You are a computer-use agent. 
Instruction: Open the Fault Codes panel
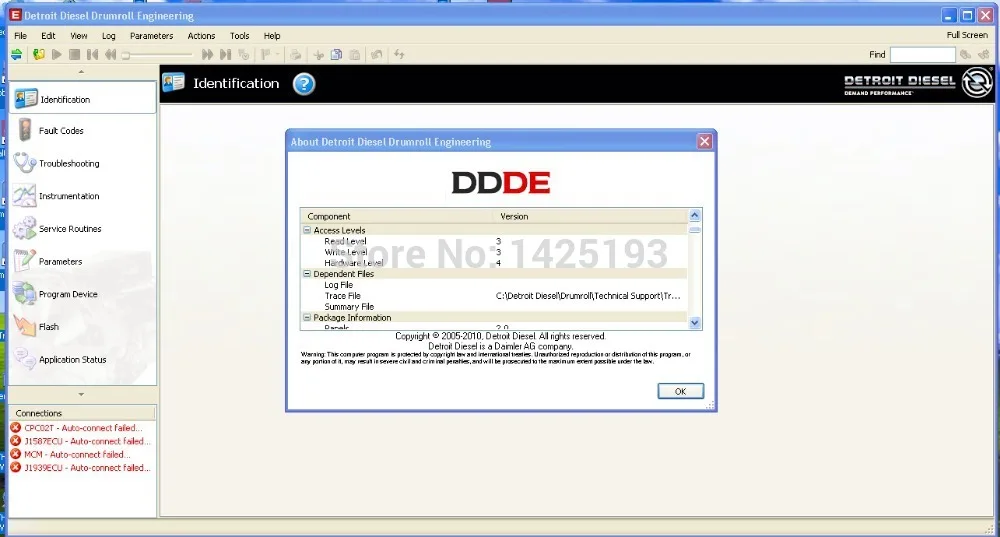(82, 131)
